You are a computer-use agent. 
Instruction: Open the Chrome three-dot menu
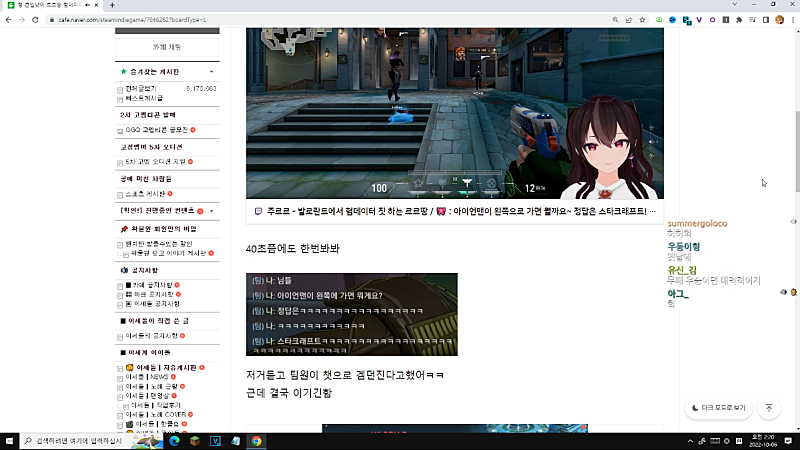coord(793,20)
